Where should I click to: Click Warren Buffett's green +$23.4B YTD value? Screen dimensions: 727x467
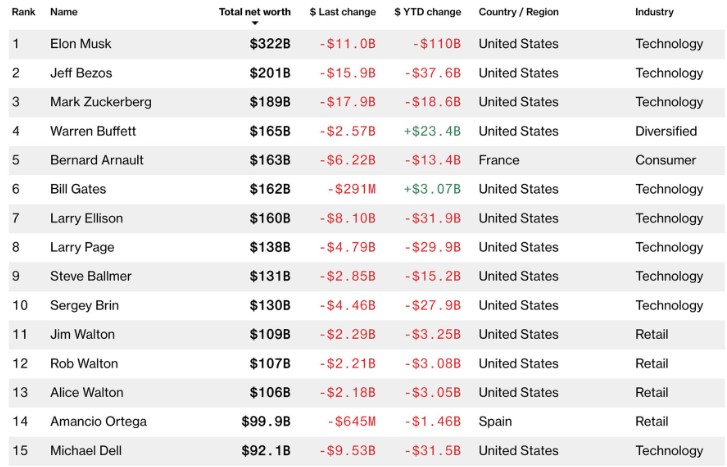coord(432,131)
